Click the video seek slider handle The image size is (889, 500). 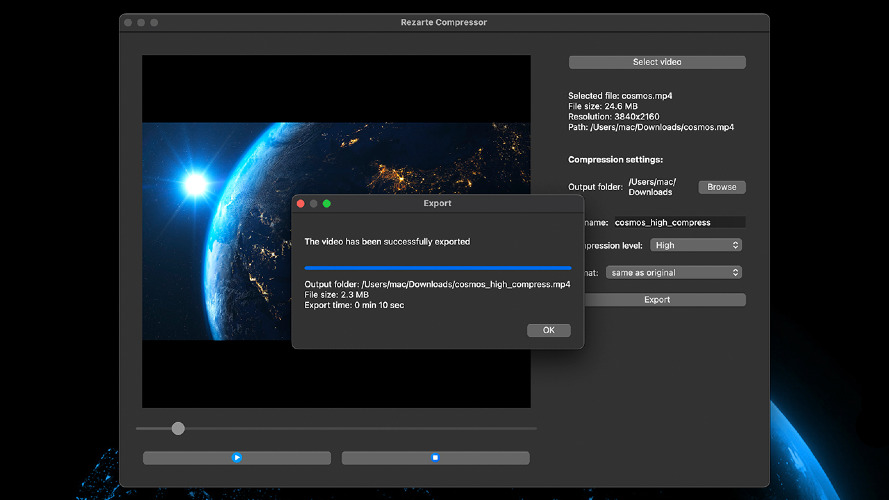coord(178,429)
